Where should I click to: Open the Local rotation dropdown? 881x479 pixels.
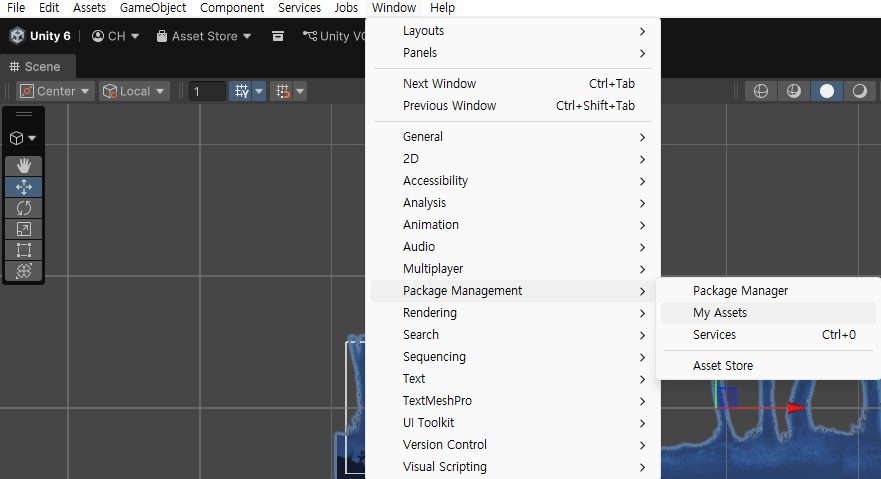pos(134,91)
